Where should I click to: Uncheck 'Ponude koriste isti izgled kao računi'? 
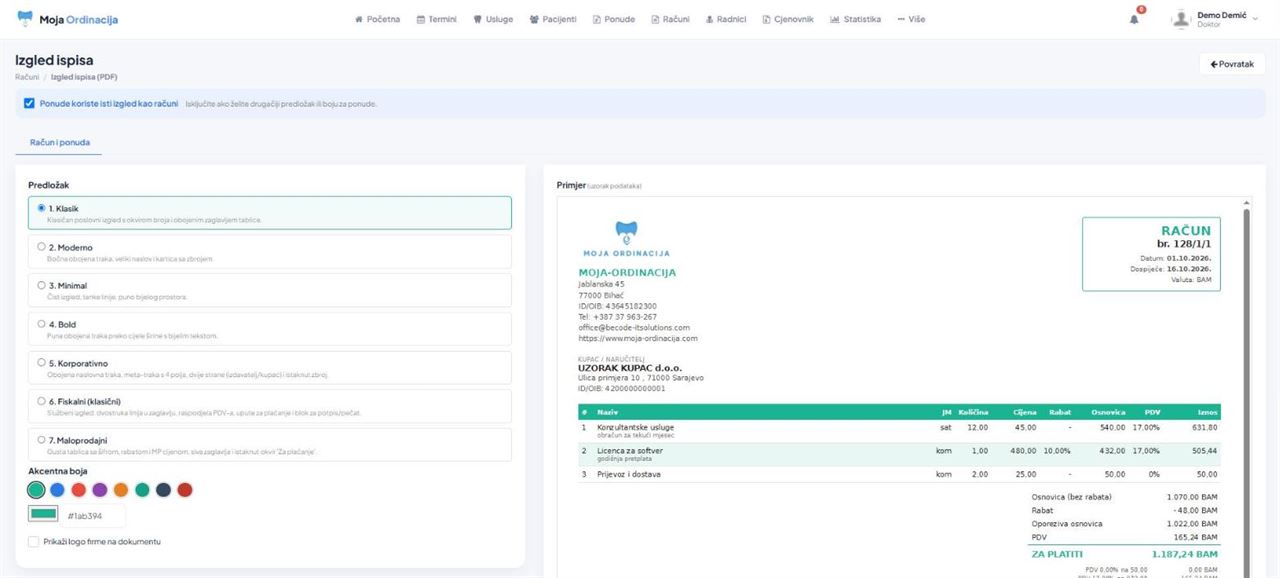coord(29,103)
